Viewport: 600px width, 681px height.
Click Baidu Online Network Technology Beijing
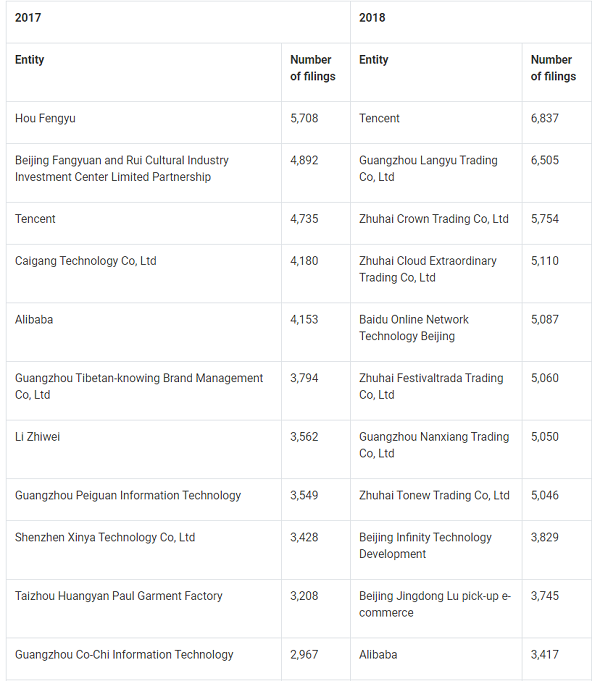coord(414,328)
